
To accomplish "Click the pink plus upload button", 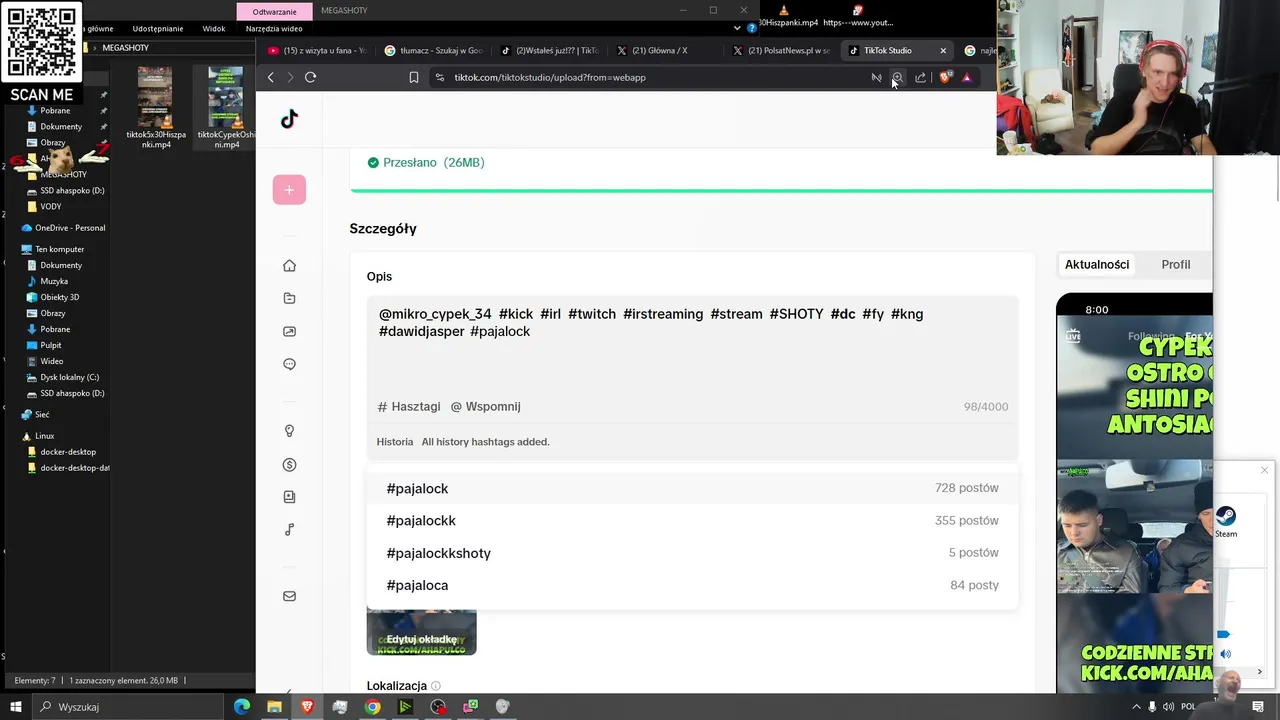I will tap(289, 190).
